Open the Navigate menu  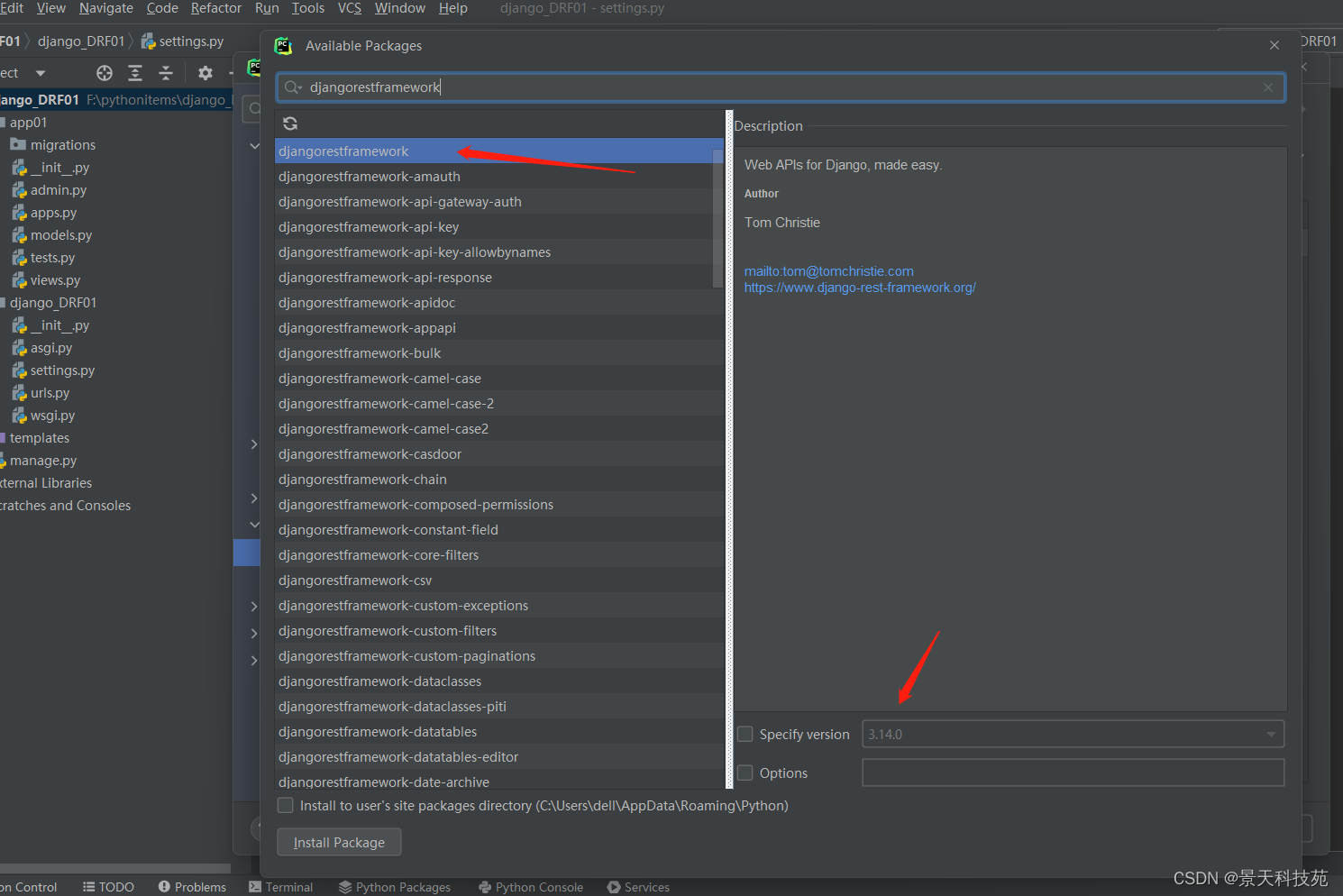[105, 8]
